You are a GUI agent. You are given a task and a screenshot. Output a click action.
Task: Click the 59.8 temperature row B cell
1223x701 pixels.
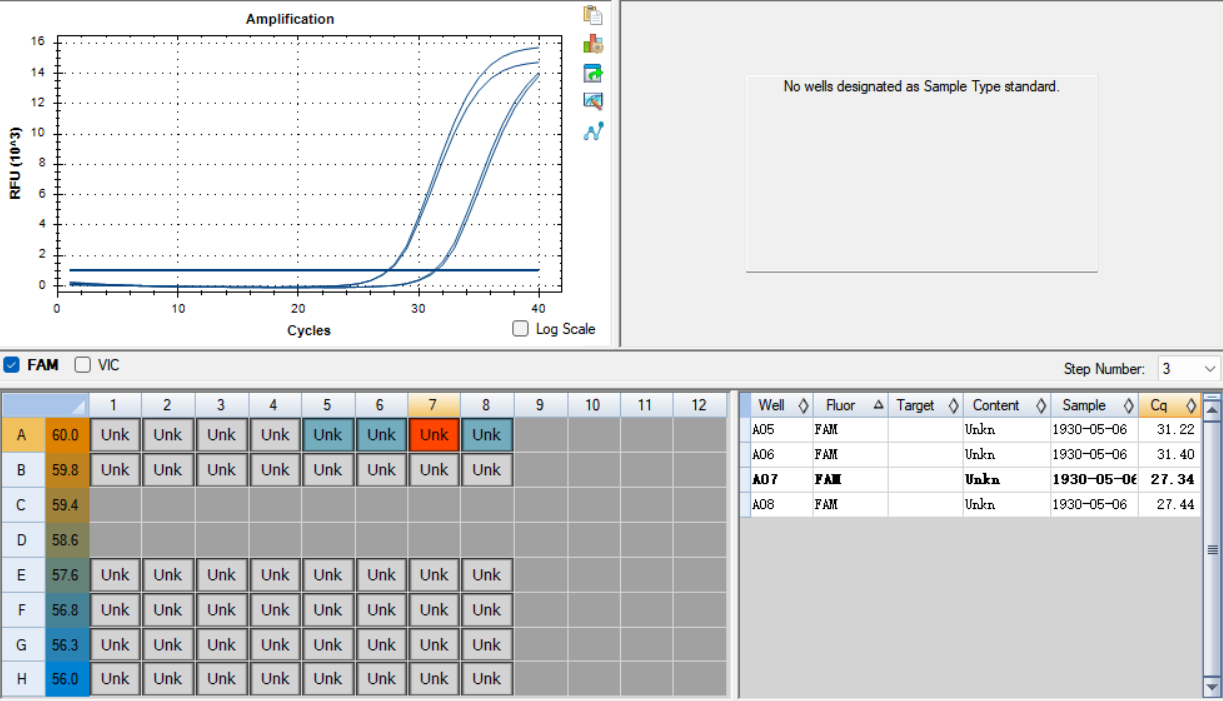point(66,470)
